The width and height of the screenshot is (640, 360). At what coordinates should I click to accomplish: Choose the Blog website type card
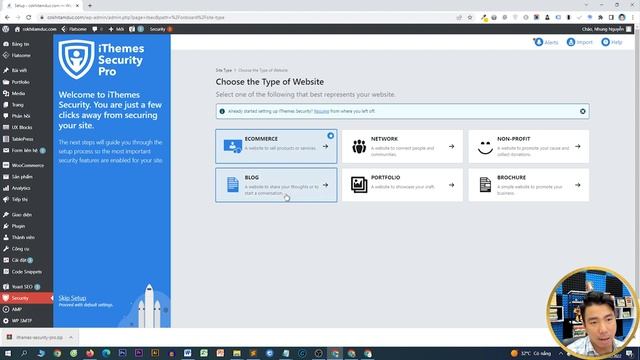276,185
